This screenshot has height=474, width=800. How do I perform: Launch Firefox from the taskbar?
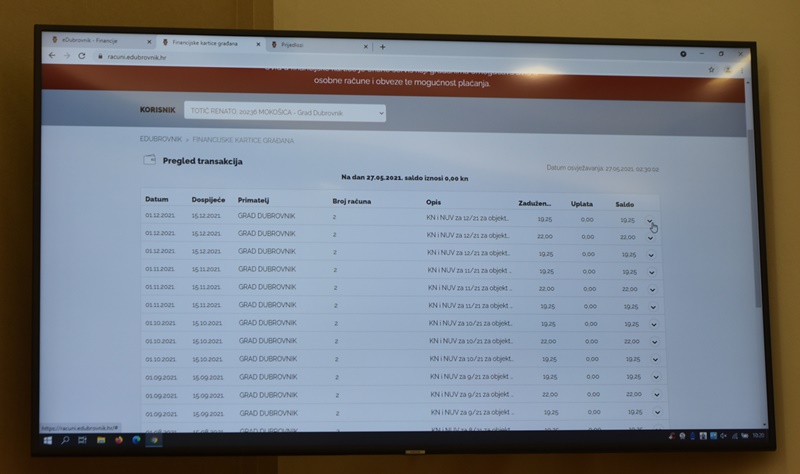(x=119, y=439)
